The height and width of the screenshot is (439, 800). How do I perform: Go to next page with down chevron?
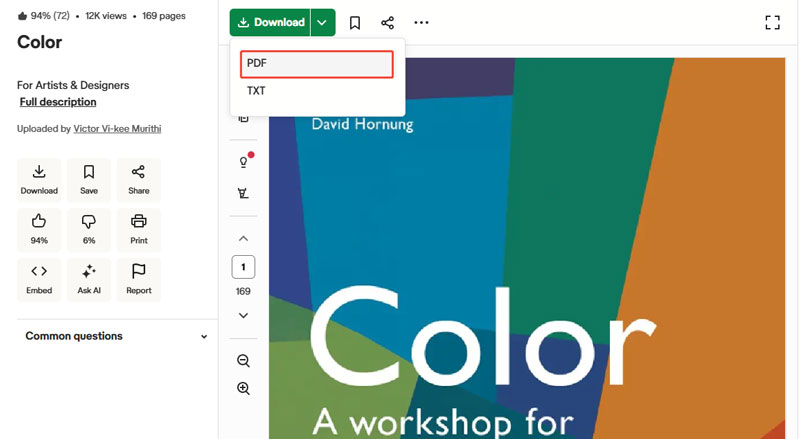pos(243,315)
